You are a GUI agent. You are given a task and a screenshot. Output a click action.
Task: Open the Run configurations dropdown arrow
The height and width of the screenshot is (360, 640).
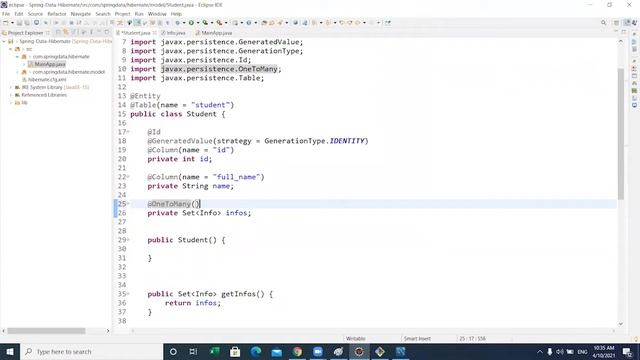click(198, 23)
